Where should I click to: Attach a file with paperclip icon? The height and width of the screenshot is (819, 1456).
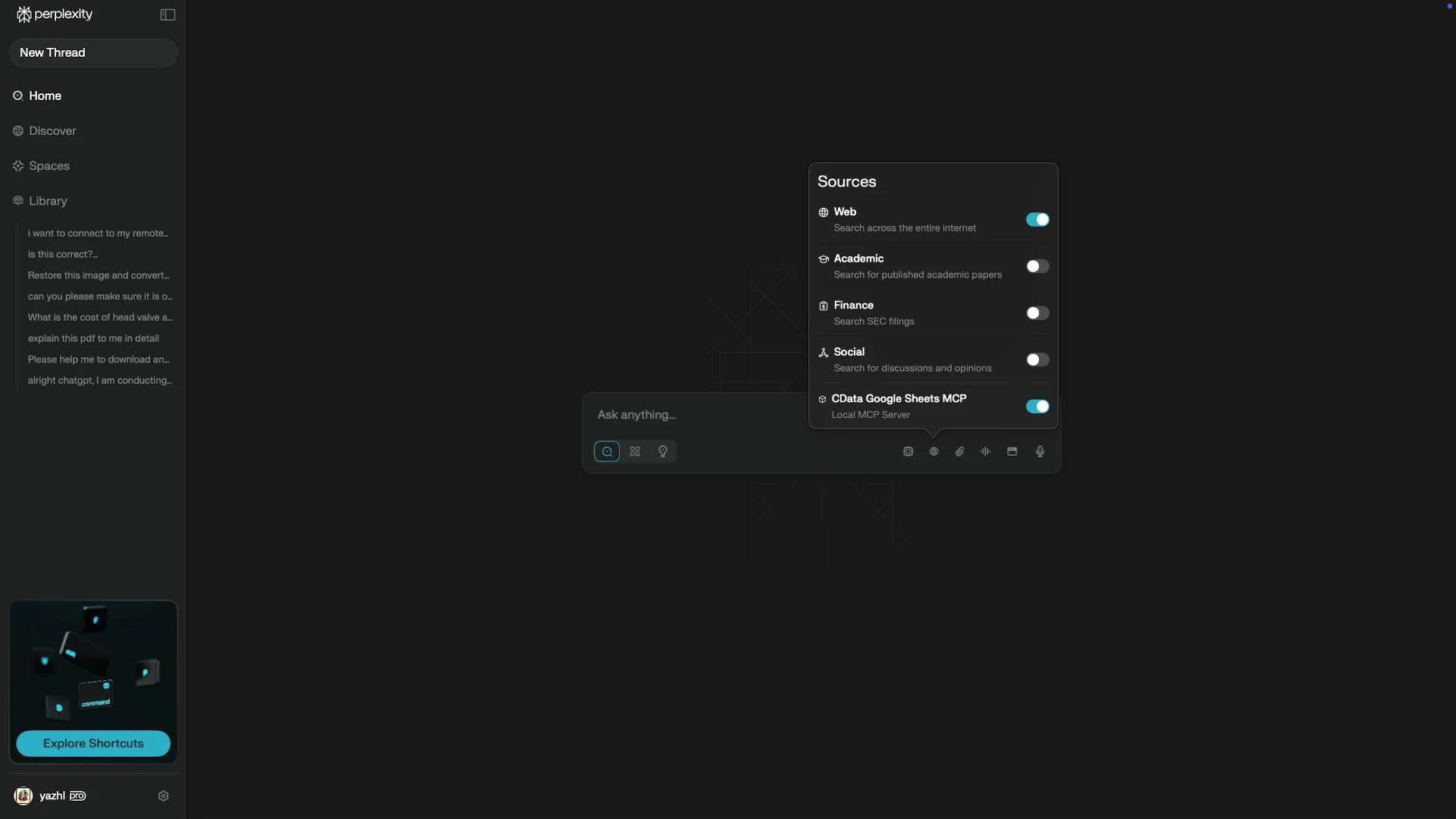pyautogui.click(x=959, y=451)
